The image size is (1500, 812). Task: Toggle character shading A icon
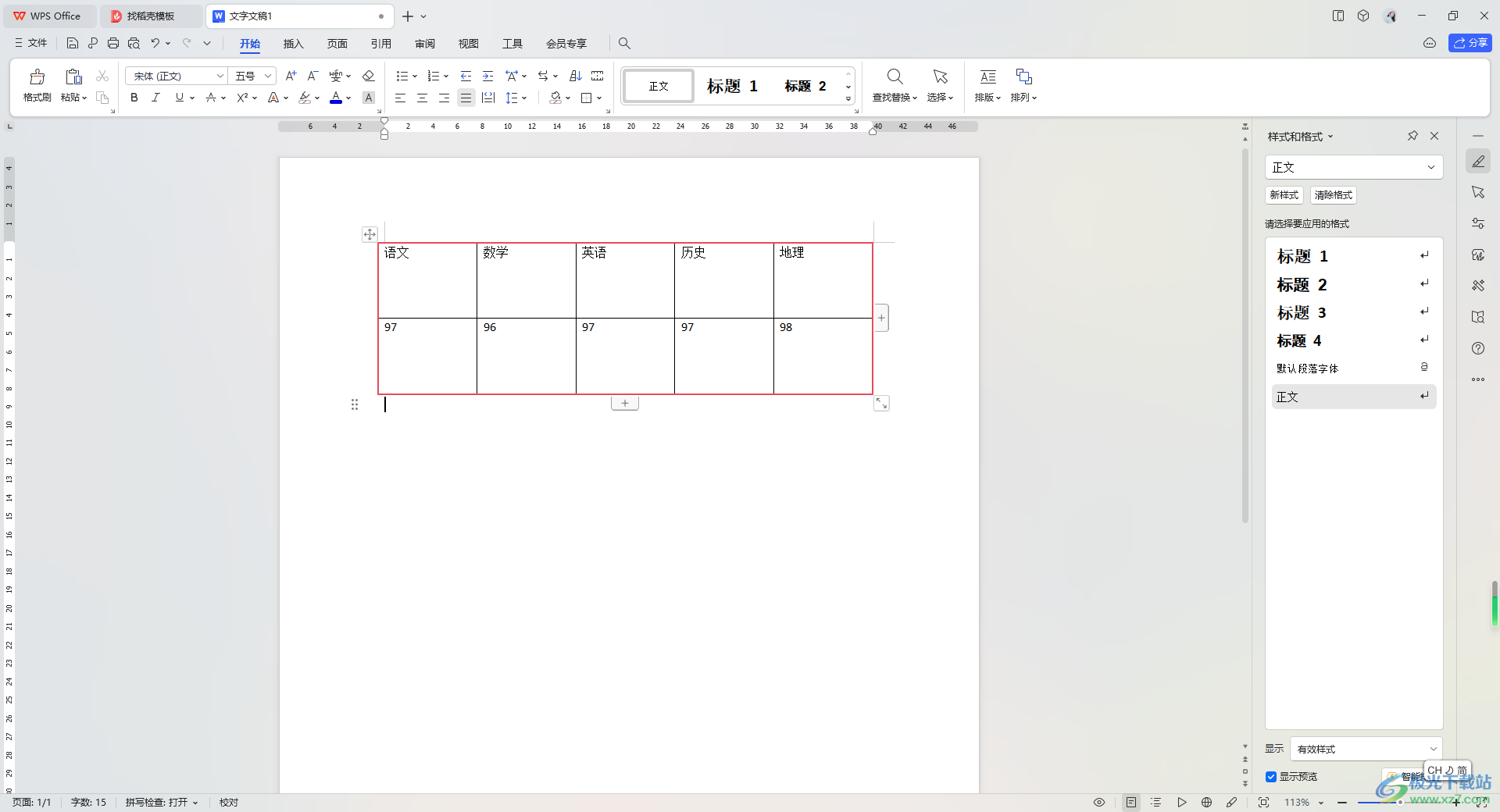(x=369, y=98)
